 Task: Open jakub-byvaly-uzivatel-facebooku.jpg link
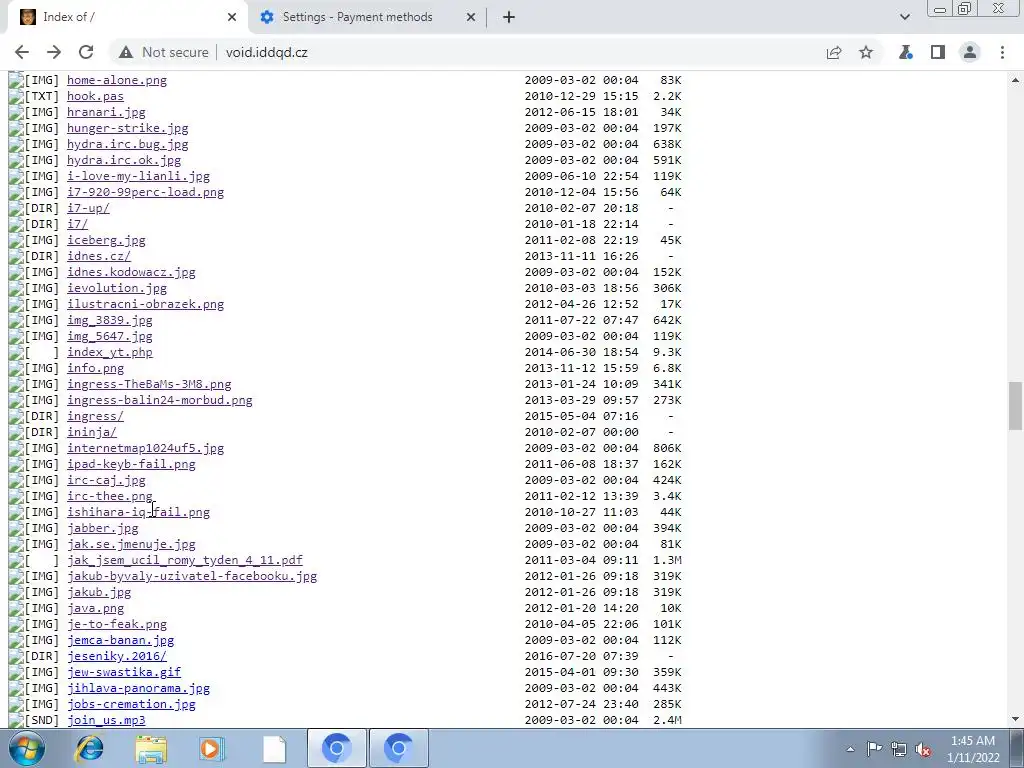[x=192, y=576]
